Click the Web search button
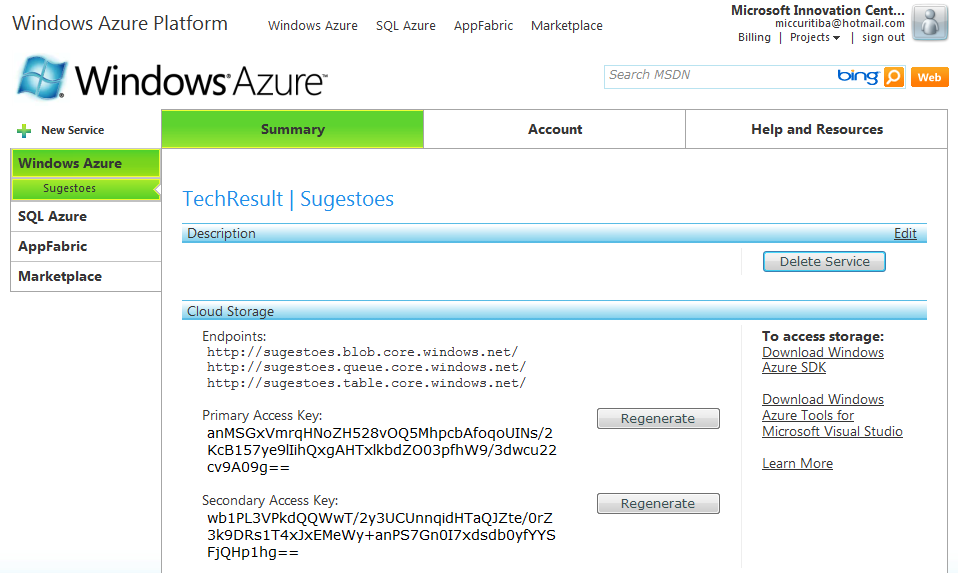 [929, 77]
